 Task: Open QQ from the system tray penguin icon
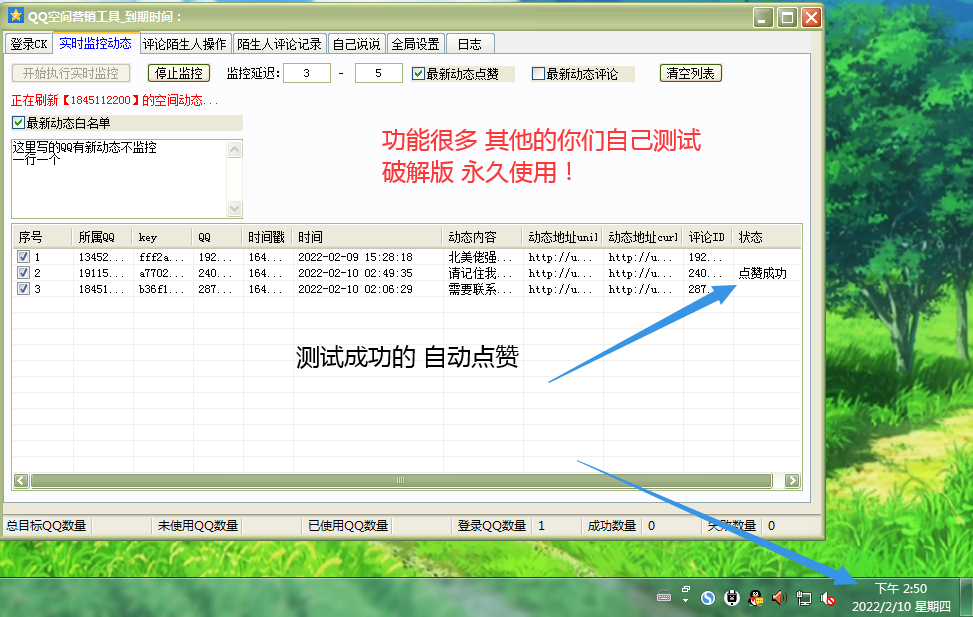[x=756, y=597]
